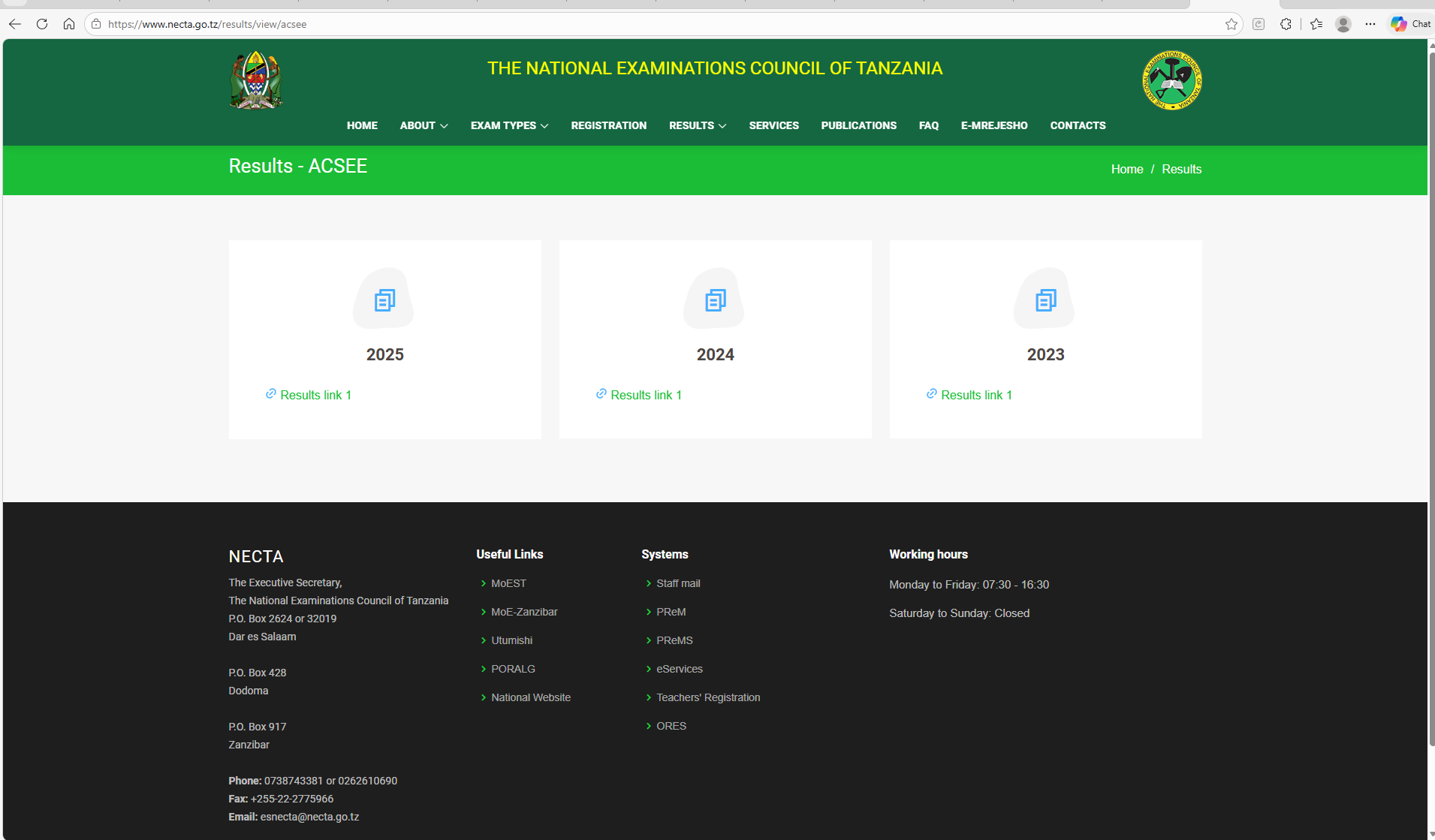Click the 2023 document icon
The image size is (1435, 840).
pyautogui.click(x=1045, y=299)
